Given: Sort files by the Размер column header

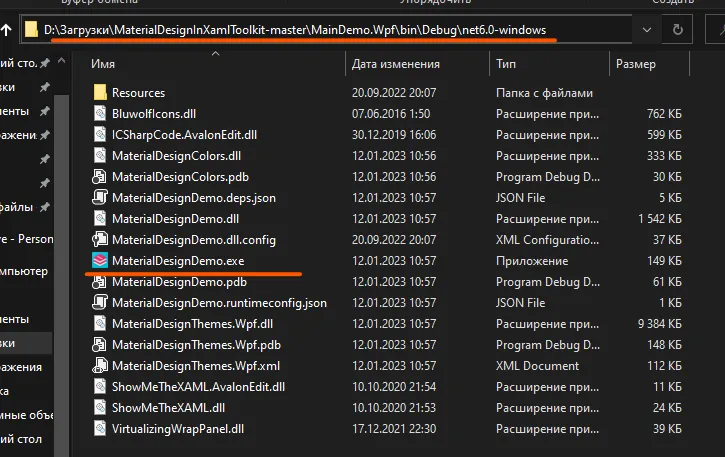Looking at the screenshot, I should coord(636,64).
